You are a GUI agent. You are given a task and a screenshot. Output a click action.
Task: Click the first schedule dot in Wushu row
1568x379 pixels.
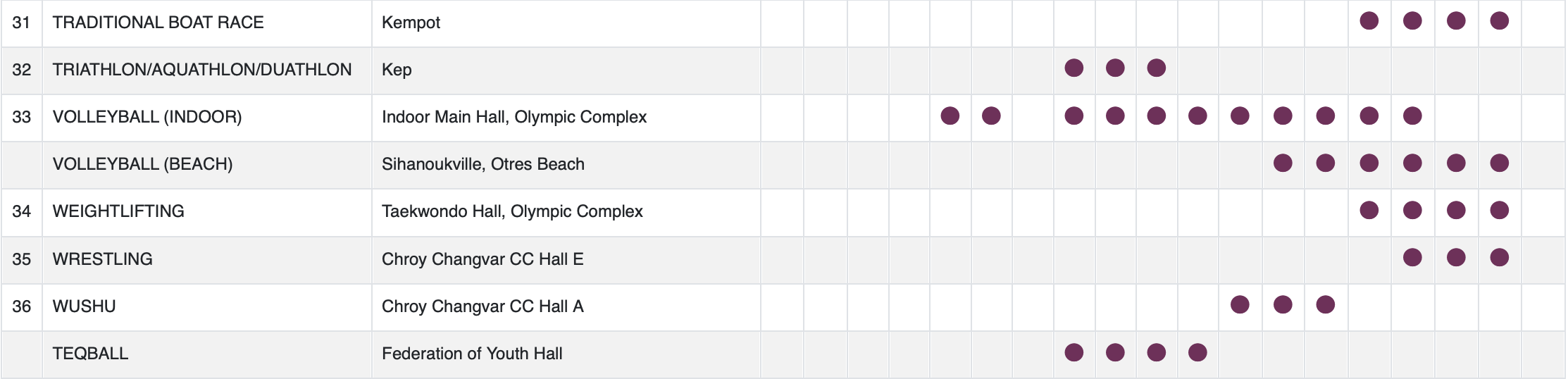(1240, 305)
